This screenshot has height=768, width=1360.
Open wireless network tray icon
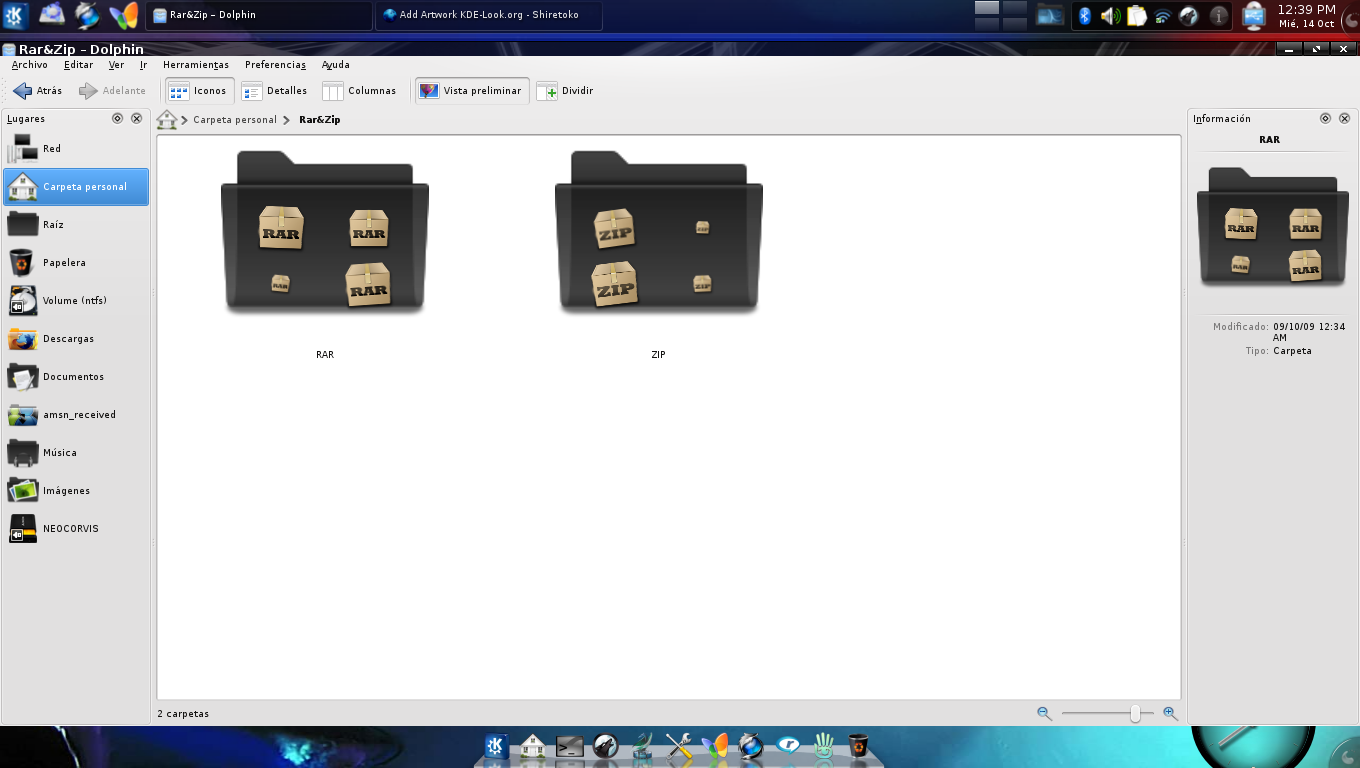coord(1162,16)
